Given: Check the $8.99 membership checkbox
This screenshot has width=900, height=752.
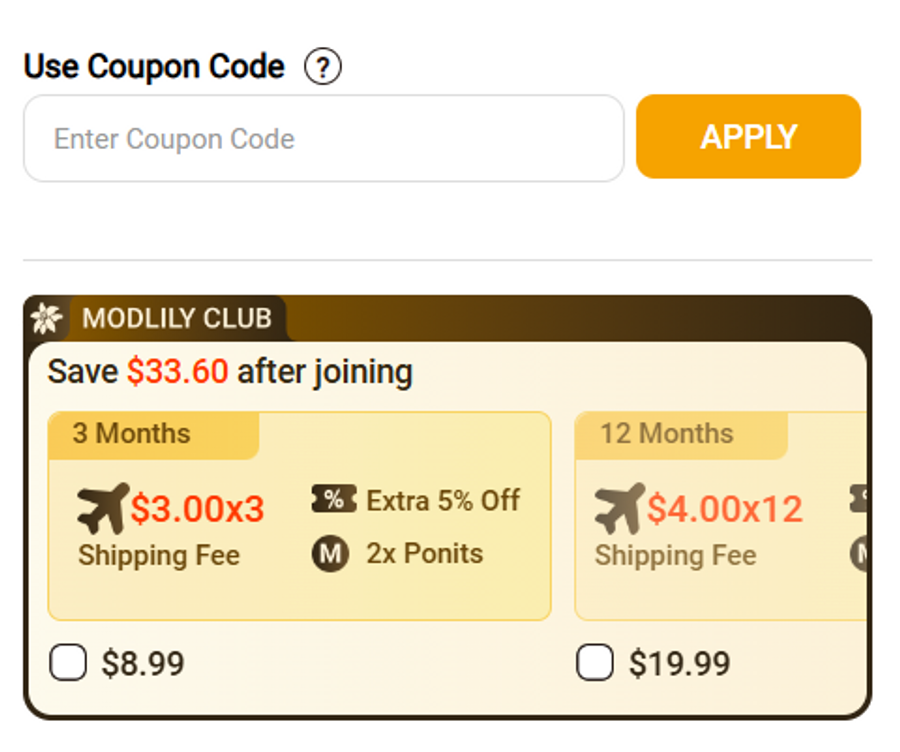Looking at the screenshot, I should click(x=68, y=662).
